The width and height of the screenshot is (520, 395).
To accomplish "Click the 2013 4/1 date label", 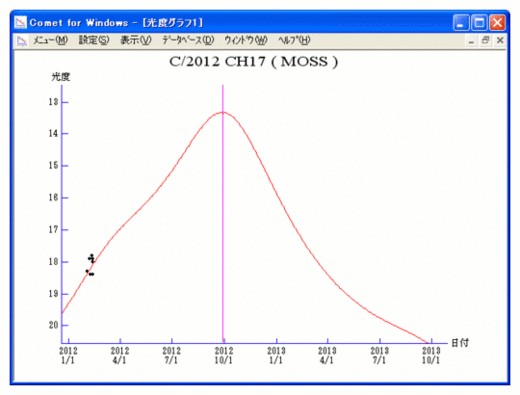I will (x=327, y=355).
